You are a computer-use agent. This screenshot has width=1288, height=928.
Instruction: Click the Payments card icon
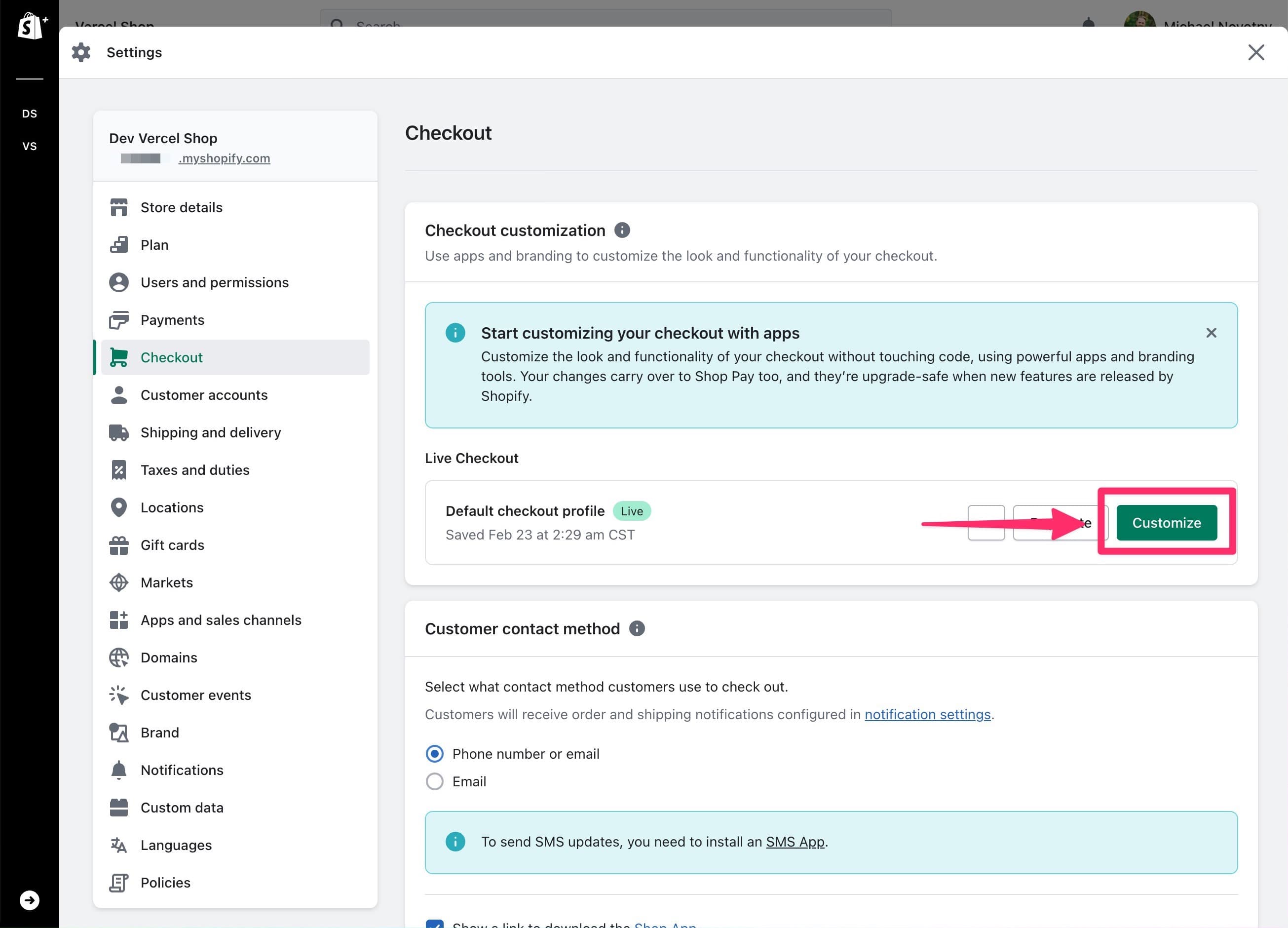click(119, 319)
